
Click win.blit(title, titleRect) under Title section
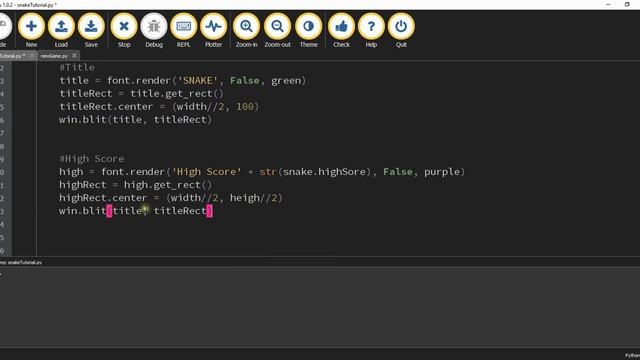[x=136, y=120]
